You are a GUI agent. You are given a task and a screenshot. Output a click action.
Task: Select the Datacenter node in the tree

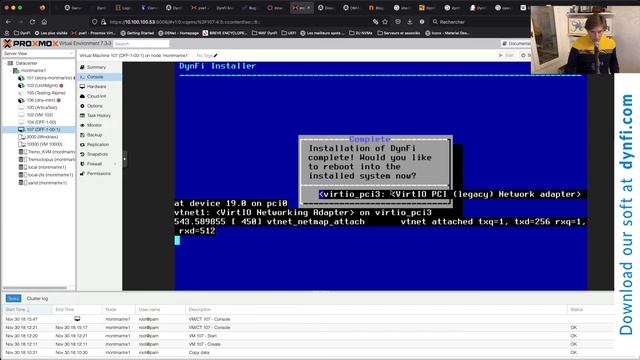27,63
